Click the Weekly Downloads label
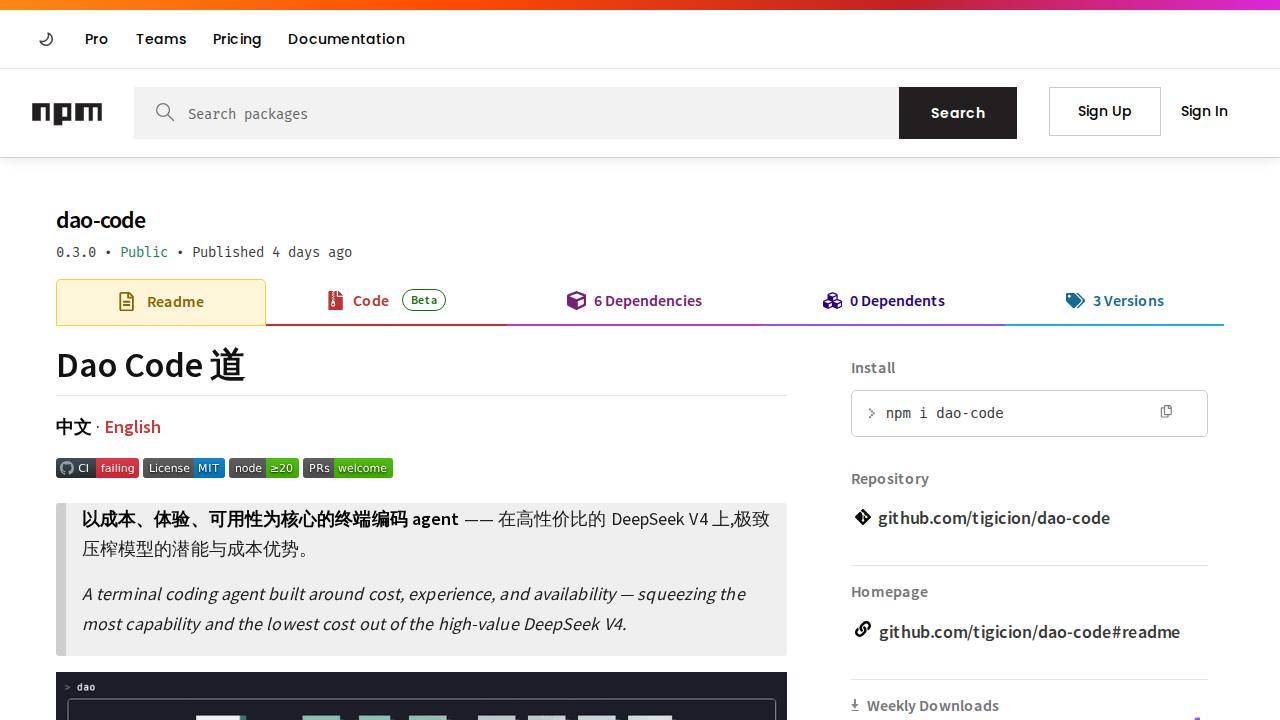Viewport: 1280px width, 720px height. pos(933,706)
